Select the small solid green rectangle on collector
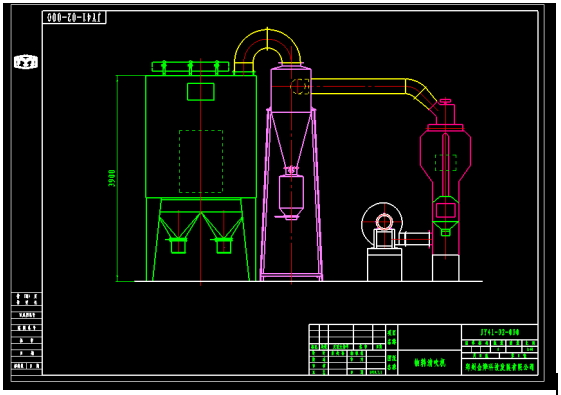 [x=201, y=92]
